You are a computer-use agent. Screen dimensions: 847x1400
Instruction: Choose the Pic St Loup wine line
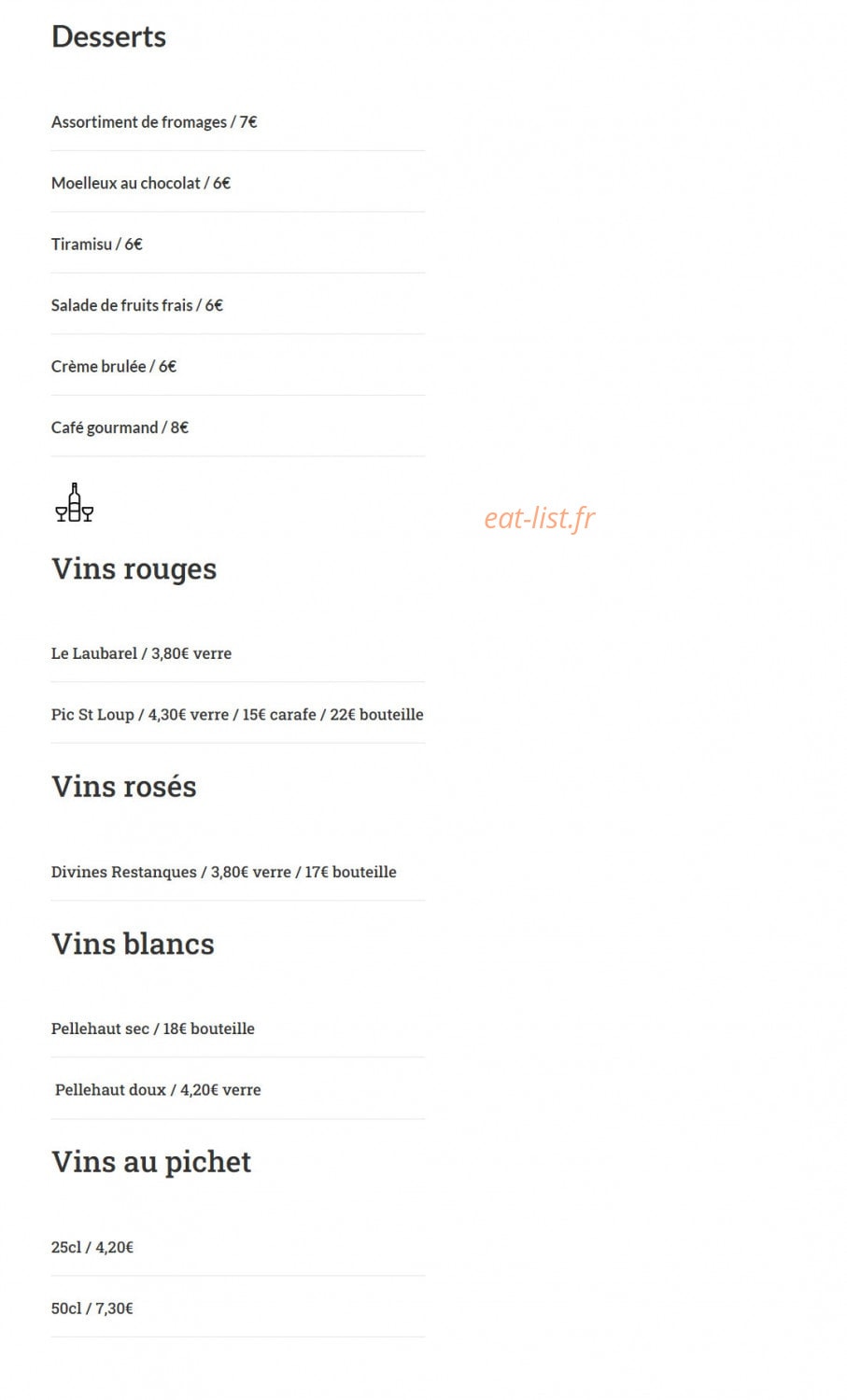coord(237,715)
